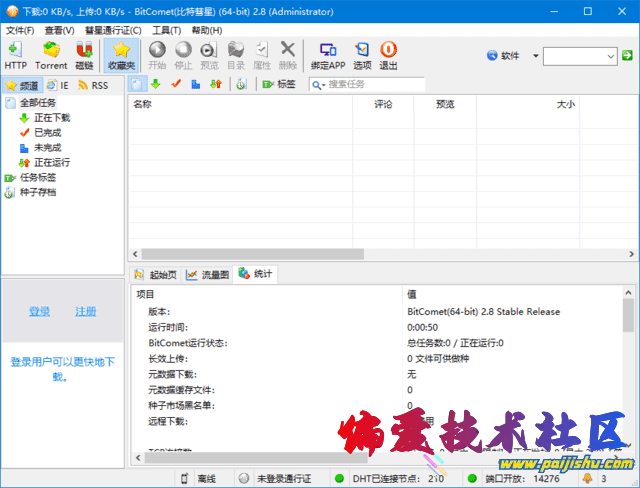Click the task list horizontal scrollbar thumb
640x488 pixels.
[253, 254]
